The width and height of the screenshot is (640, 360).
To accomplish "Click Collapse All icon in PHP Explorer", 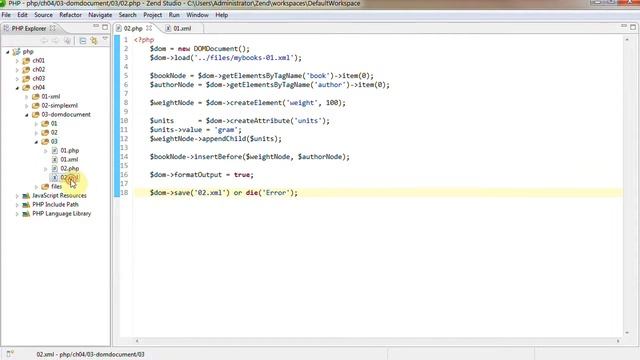I will (83, 40).
